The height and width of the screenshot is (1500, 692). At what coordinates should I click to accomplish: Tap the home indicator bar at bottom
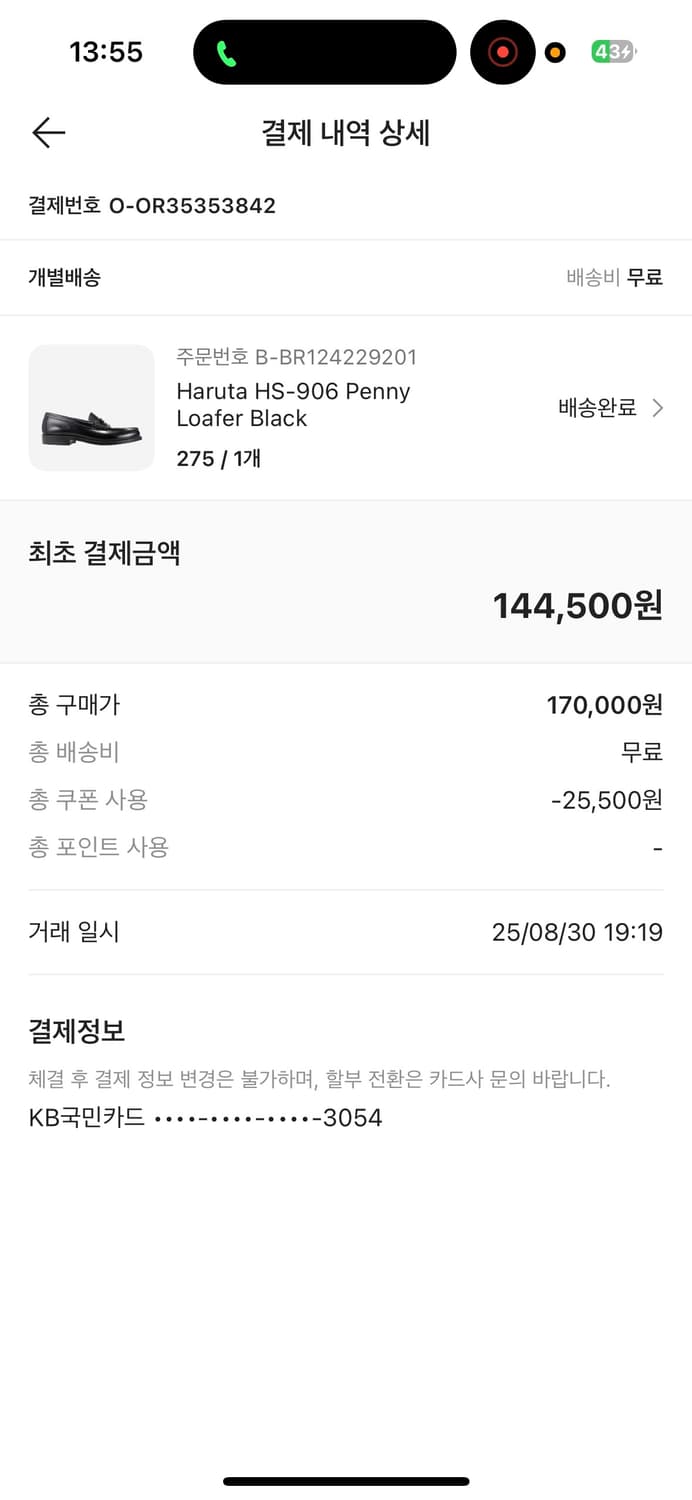346,1481
